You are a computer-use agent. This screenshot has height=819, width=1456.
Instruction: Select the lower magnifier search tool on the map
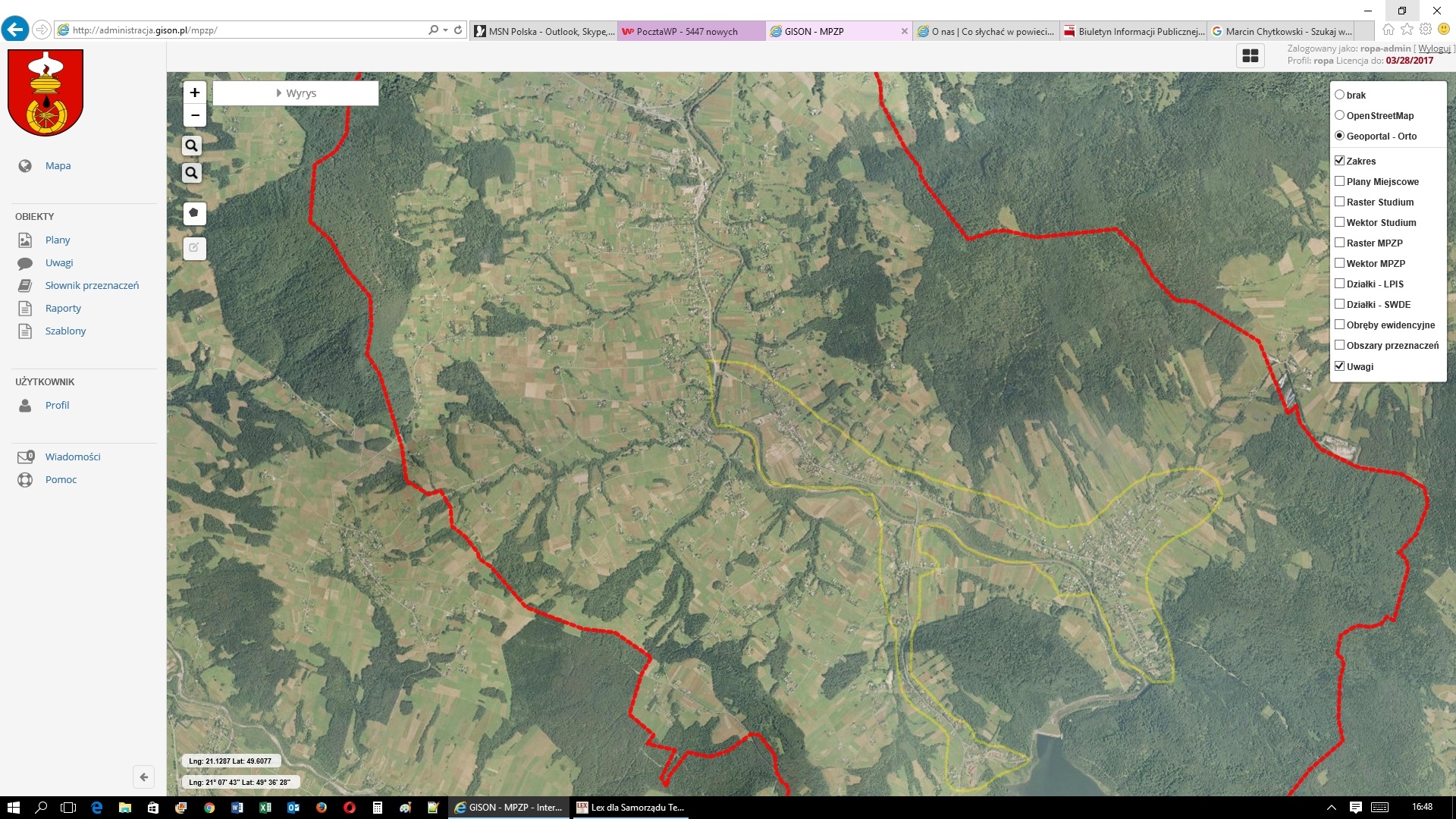tap(192, 173)
